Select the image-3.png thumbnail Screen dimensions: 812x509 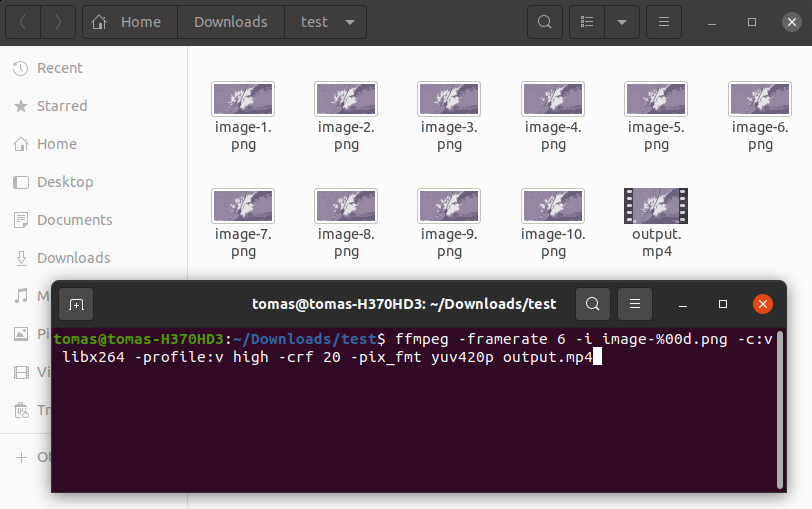(449, 99)
